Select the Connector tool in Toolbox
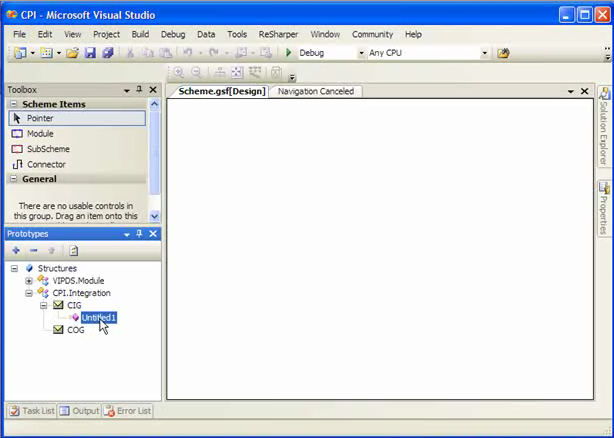The image size is (614, 438). click(x=46, y=164)
